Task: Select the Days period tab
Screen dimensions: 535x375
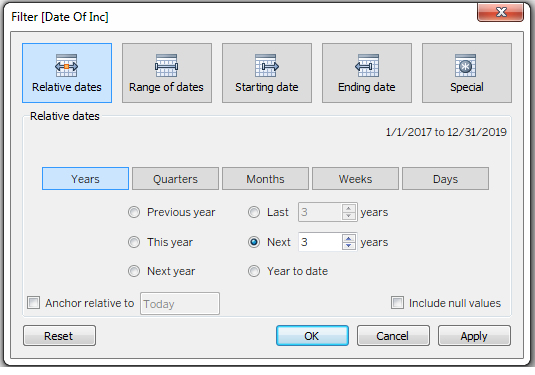Action: click(445, 178)
